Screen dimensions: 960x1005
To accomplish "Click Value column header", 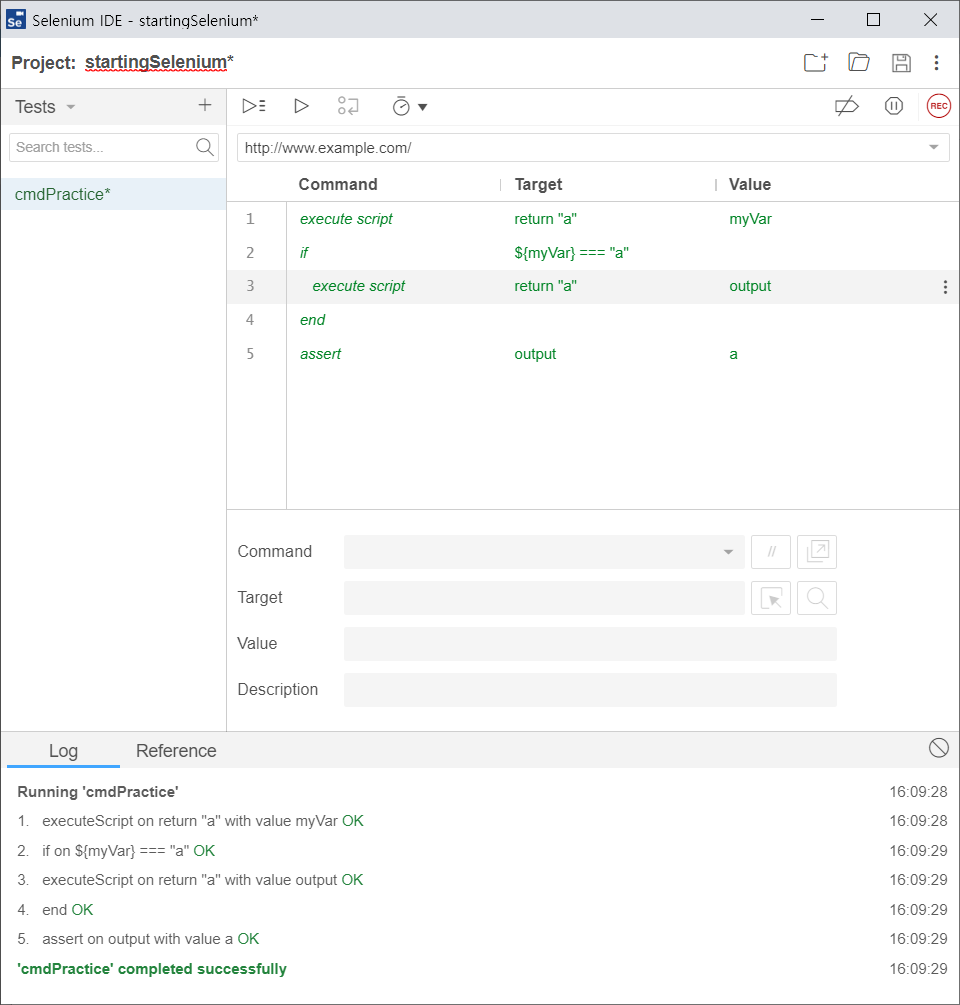I will [x=750, y=185].
